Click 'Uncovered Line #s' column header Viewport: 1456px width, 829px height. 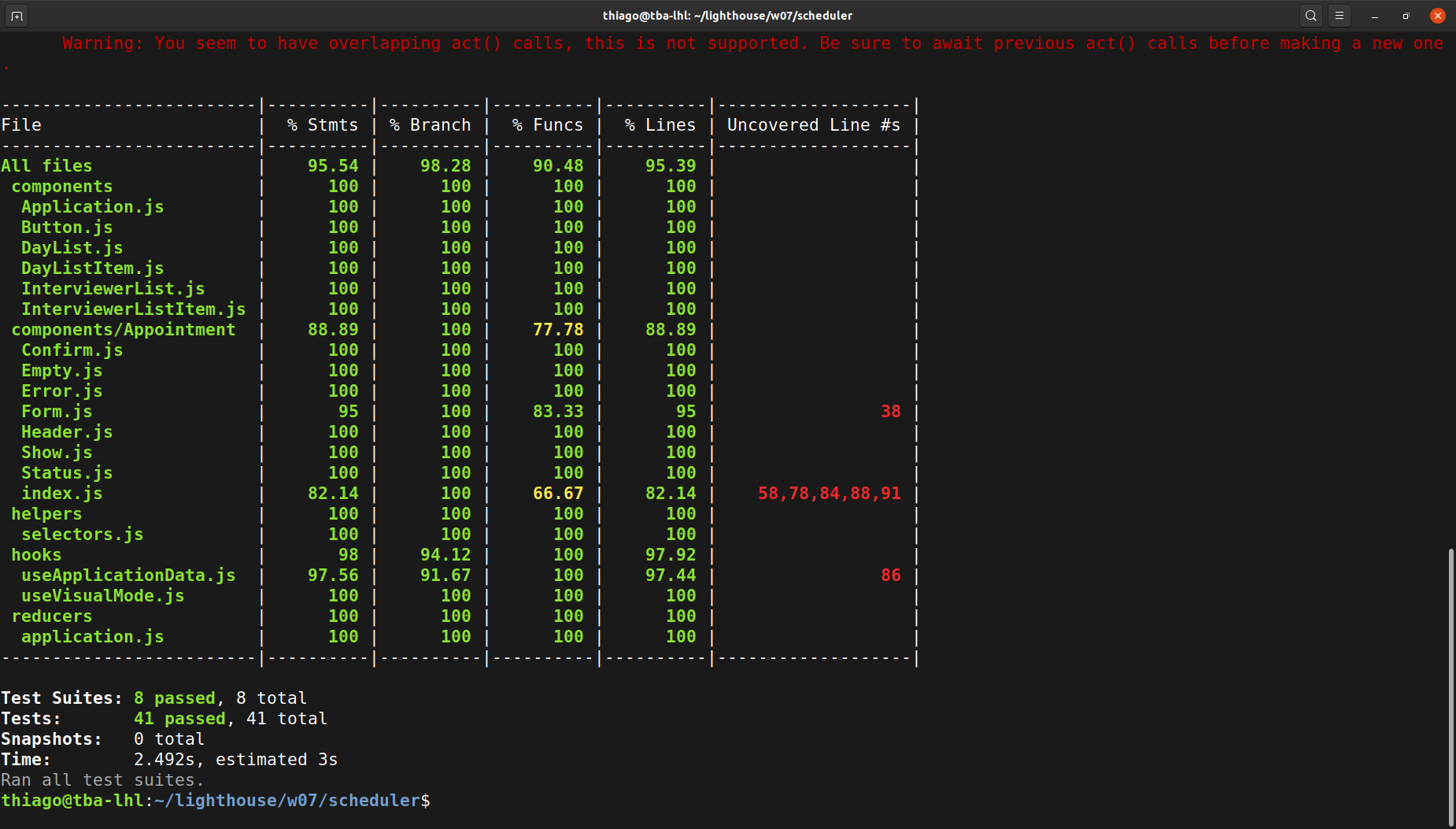(x=814, y=125)
